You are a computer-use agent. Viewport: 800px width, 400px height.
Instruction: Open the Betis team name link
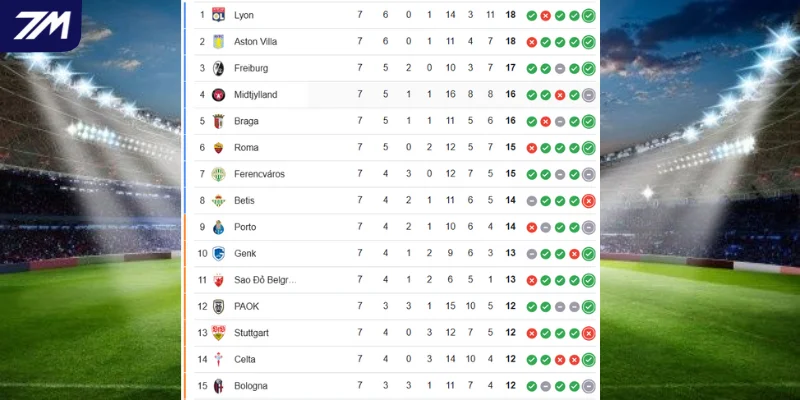tap(244, 201)
